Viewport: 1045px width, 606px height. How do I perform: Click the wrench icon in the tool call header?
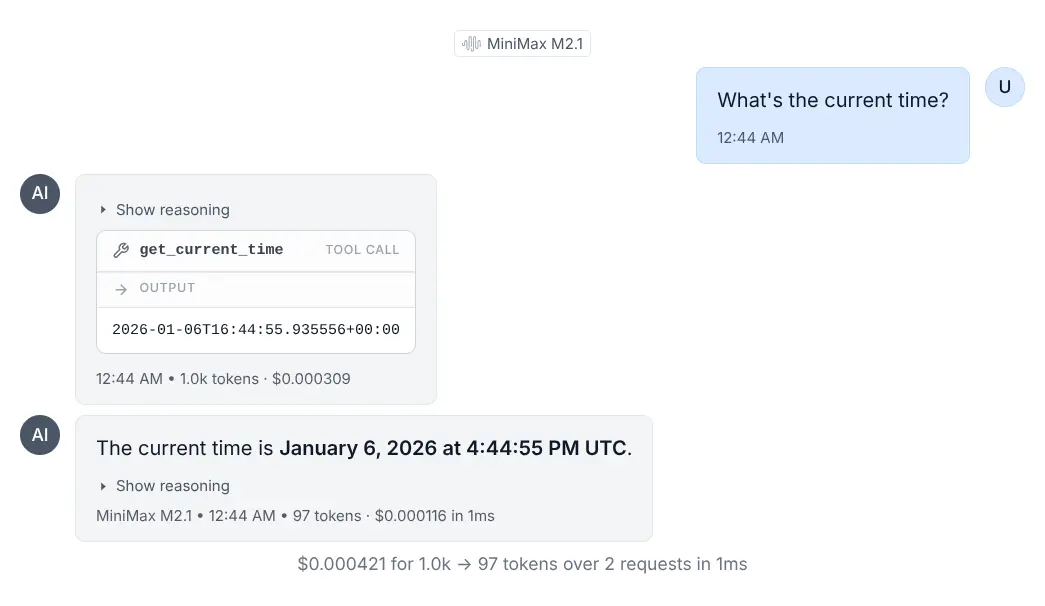click(x=121, y=250)
